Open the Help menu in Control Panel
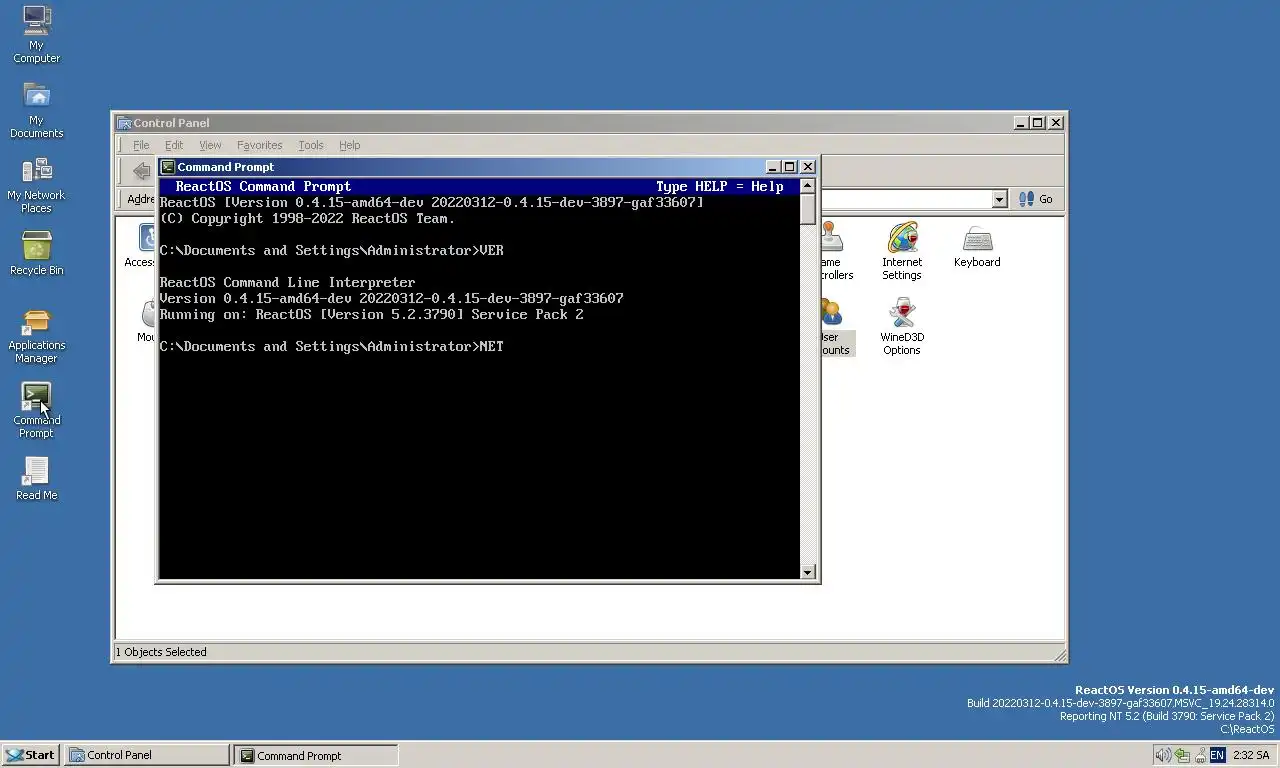Viewport: 1280px width, 768px height. coord(349,145)
